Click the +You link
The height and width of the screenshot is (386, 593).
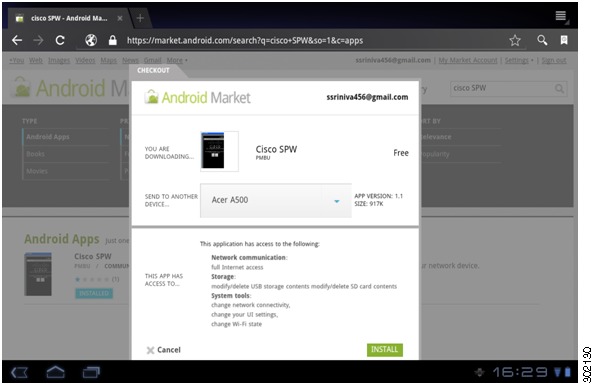click(17, 60)
